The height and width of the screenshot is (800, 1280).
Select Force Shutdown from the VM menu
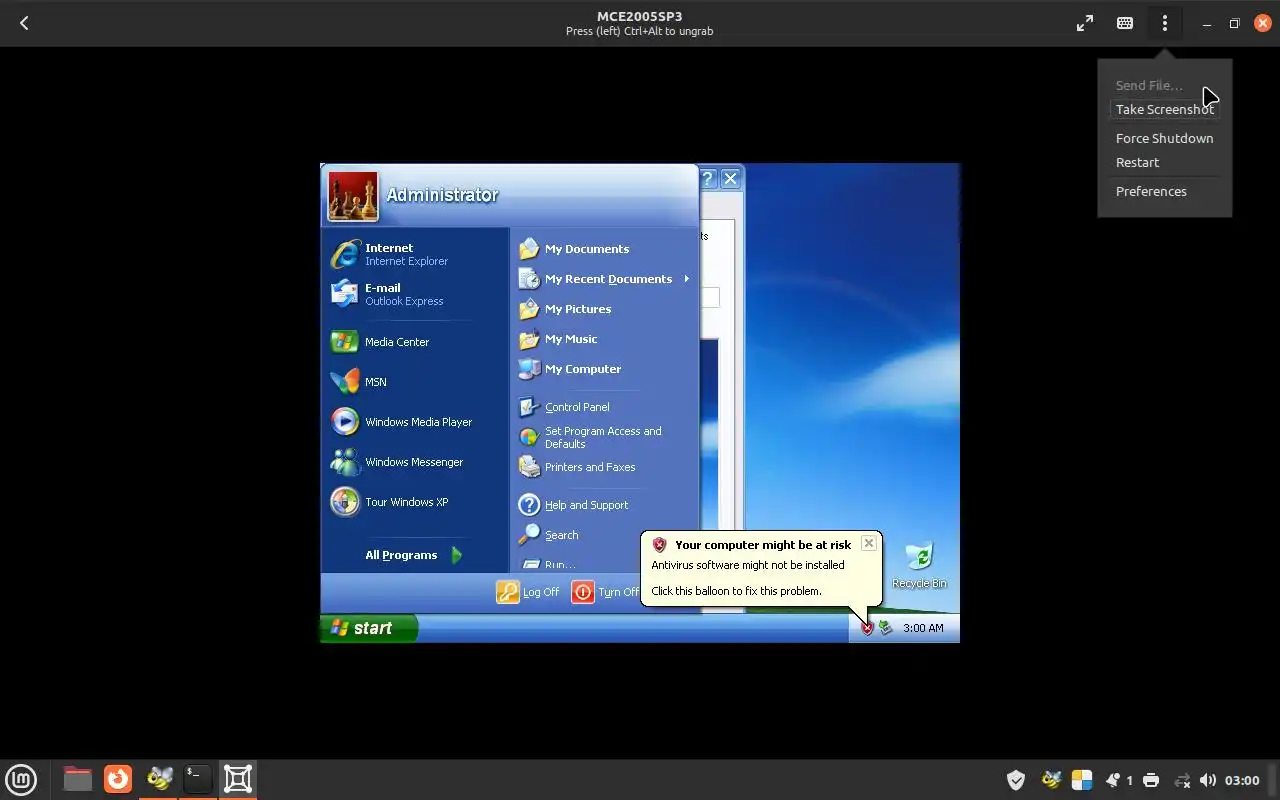point(1165,138)
